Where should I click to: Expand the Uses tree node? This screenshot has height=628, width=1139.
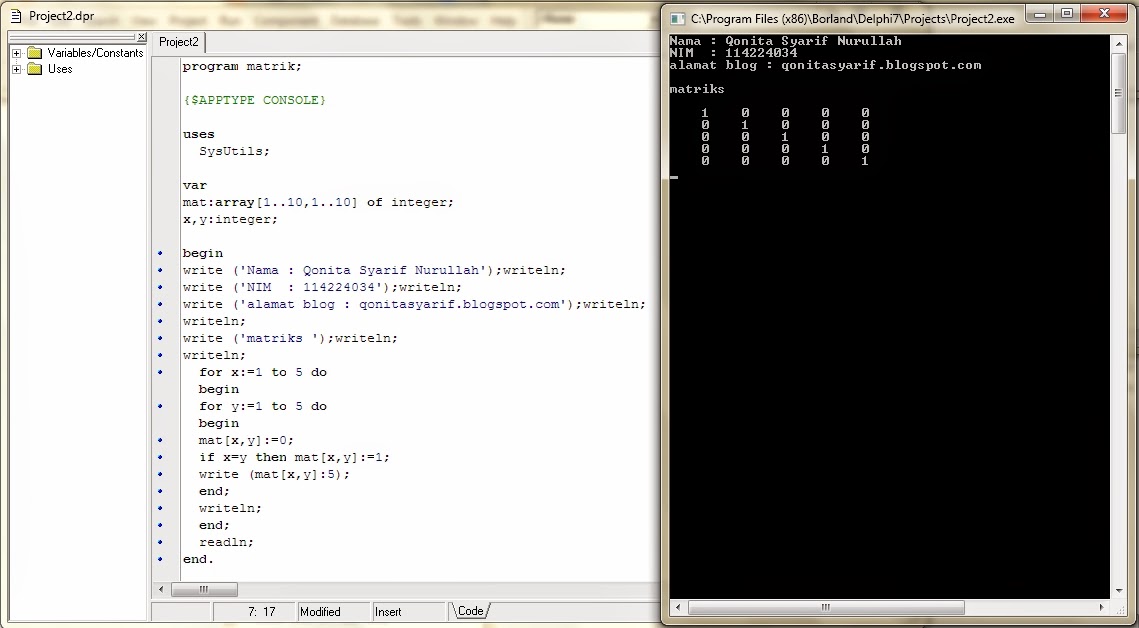point(16,69)
